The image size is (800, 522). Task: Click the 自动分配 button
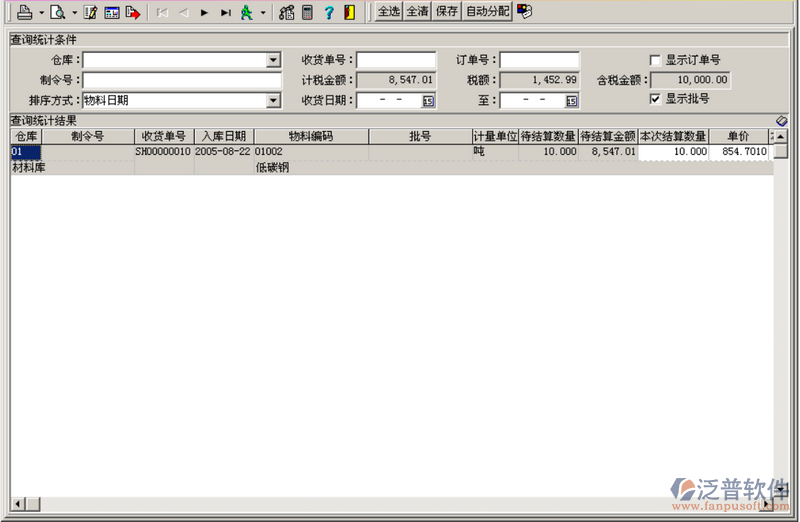pyautogui.click(x=488, y=11)
